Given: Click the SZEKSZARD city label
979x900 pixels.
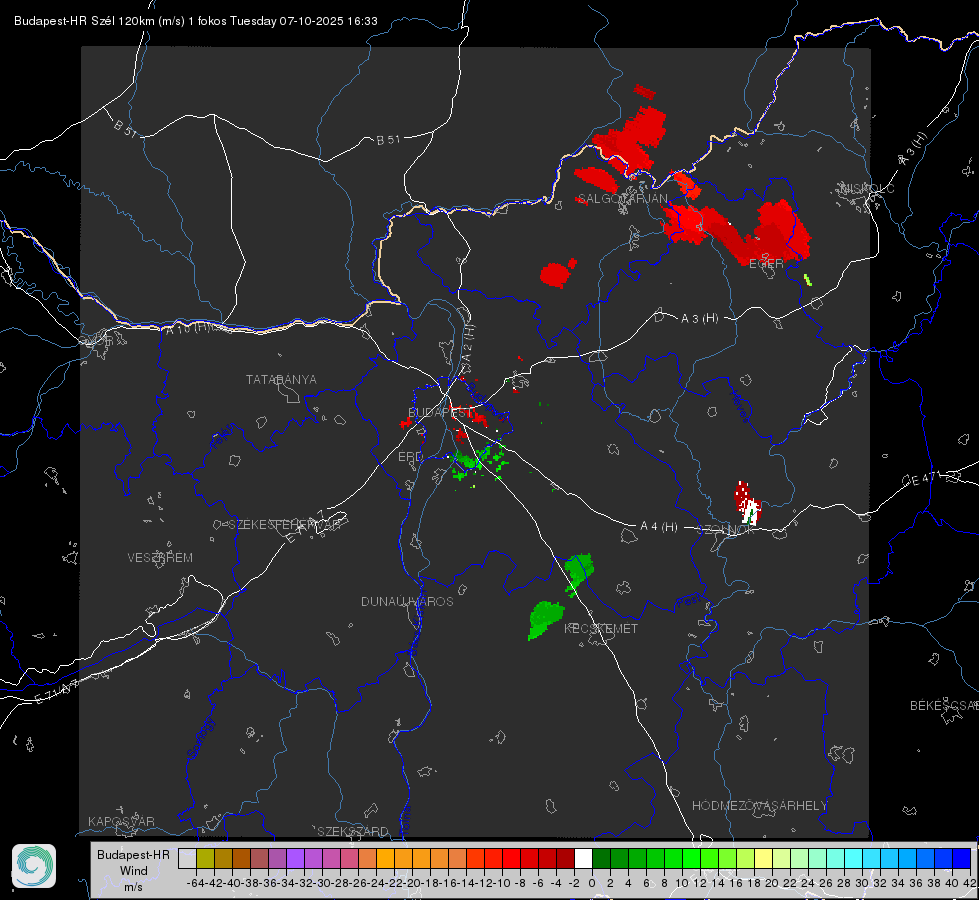Looking at the screenshot, I should point(353,831).
